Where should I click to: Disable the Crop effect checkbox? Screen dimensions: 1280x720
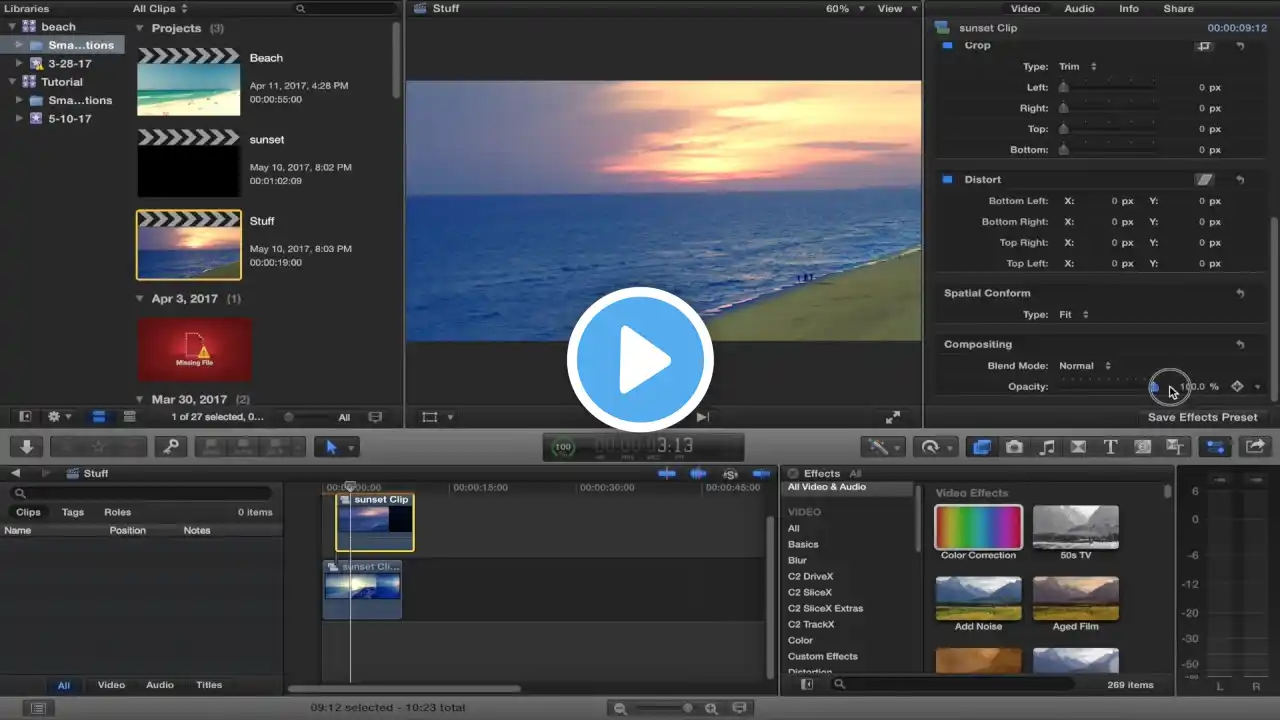pos(948,46)
